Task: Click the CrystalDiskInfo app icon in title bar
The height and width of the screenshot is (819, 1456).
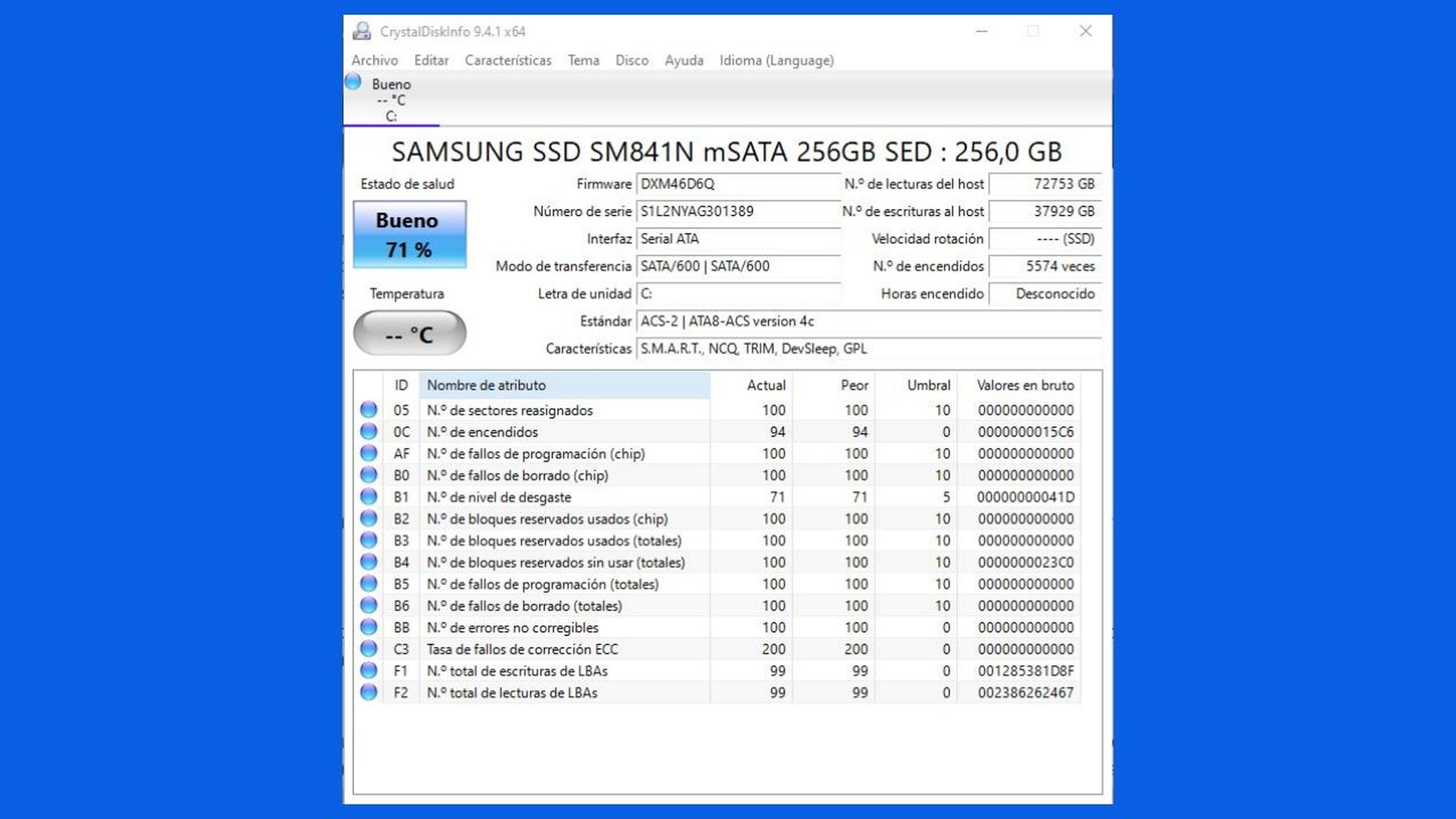Action: point(362,31)
